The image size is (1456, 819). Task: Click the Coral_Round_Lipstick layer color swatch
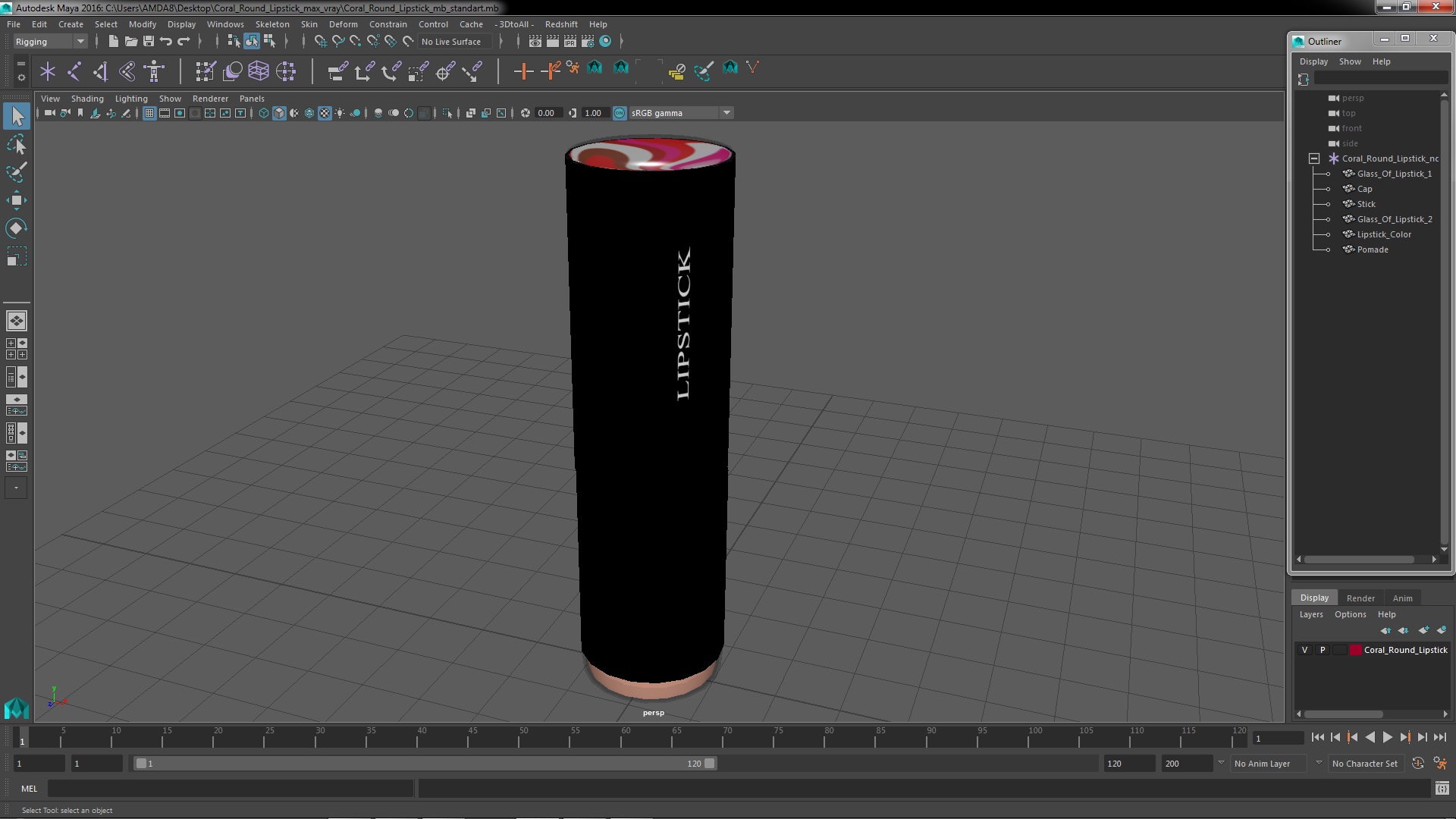1356,650
